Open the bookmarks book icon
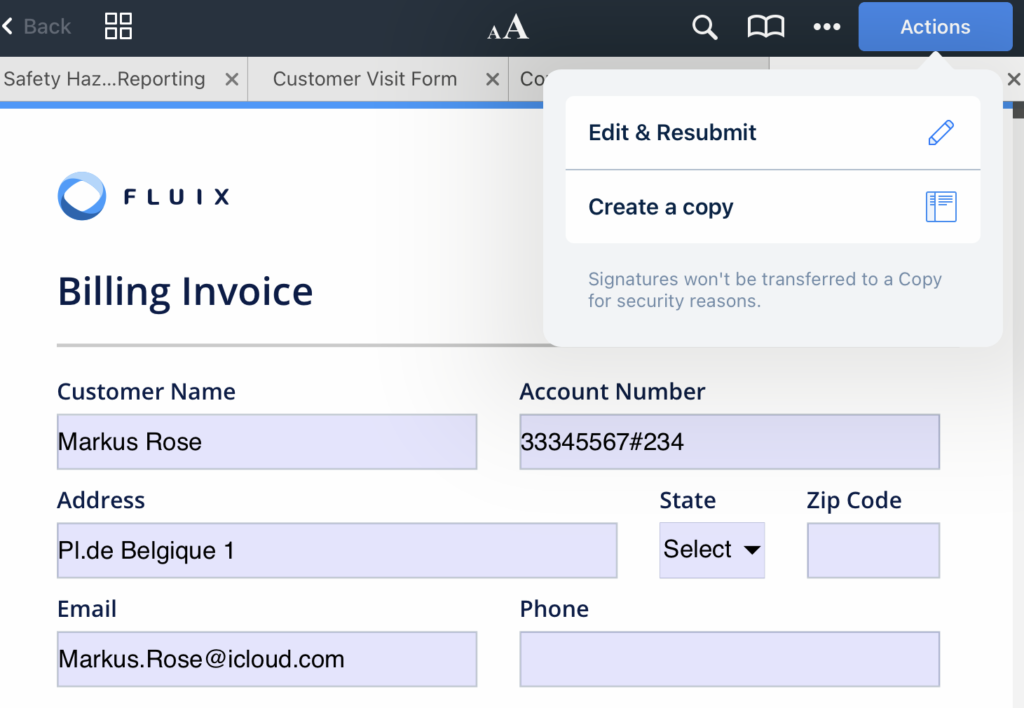 point(766,28)
